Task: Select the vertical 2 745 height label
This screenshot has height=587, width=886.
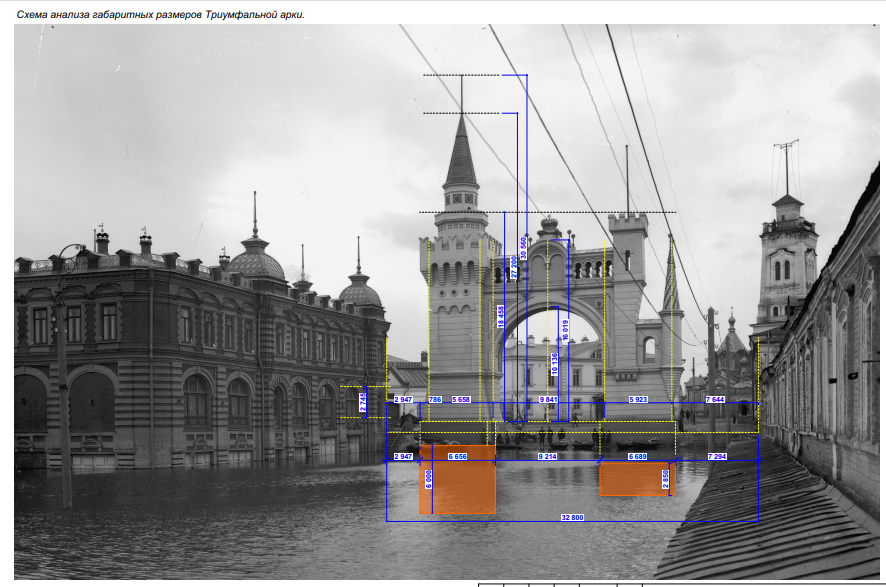Action: click(363, 402)
